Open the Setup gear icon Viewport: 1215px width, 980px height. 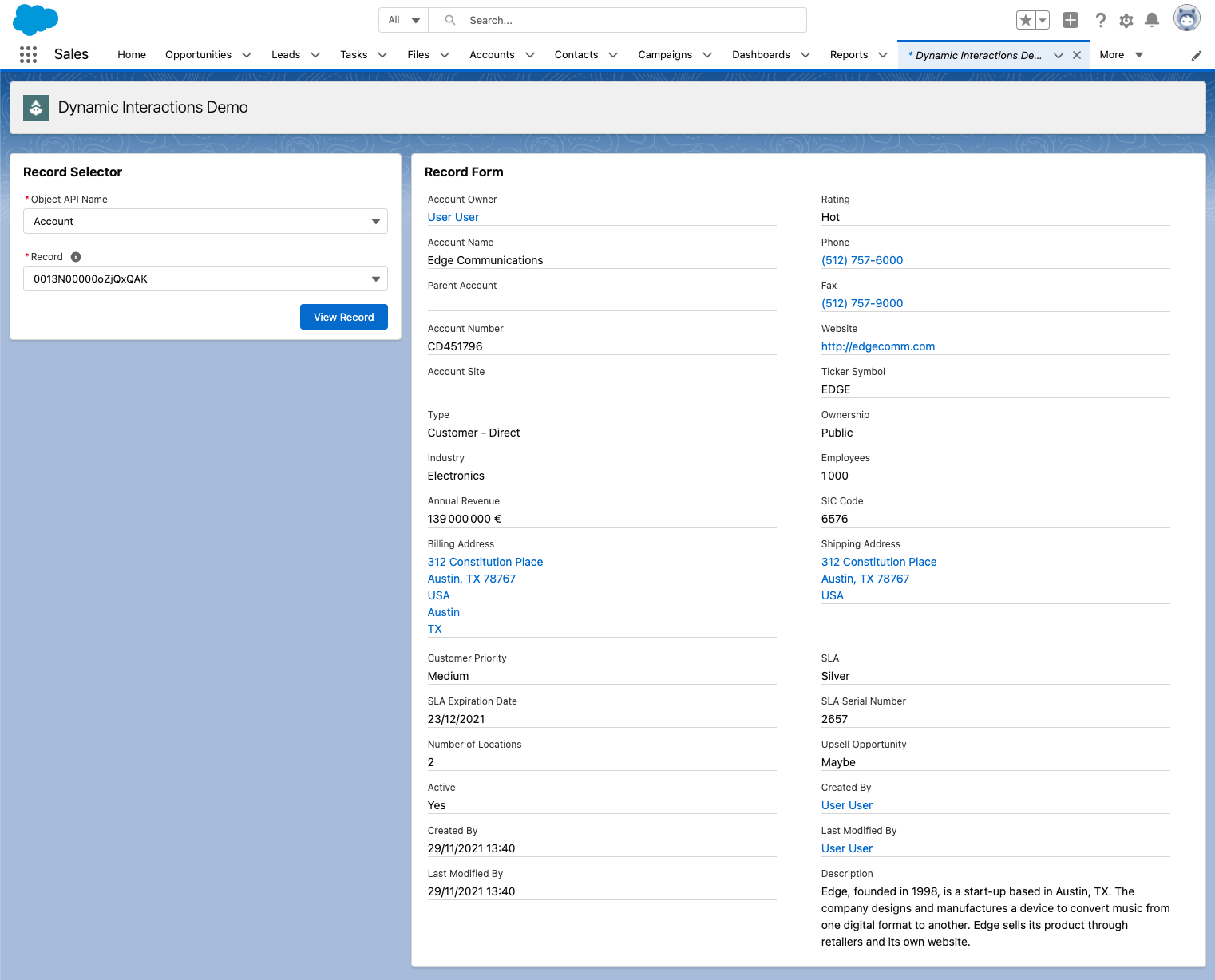point(1126,21)
